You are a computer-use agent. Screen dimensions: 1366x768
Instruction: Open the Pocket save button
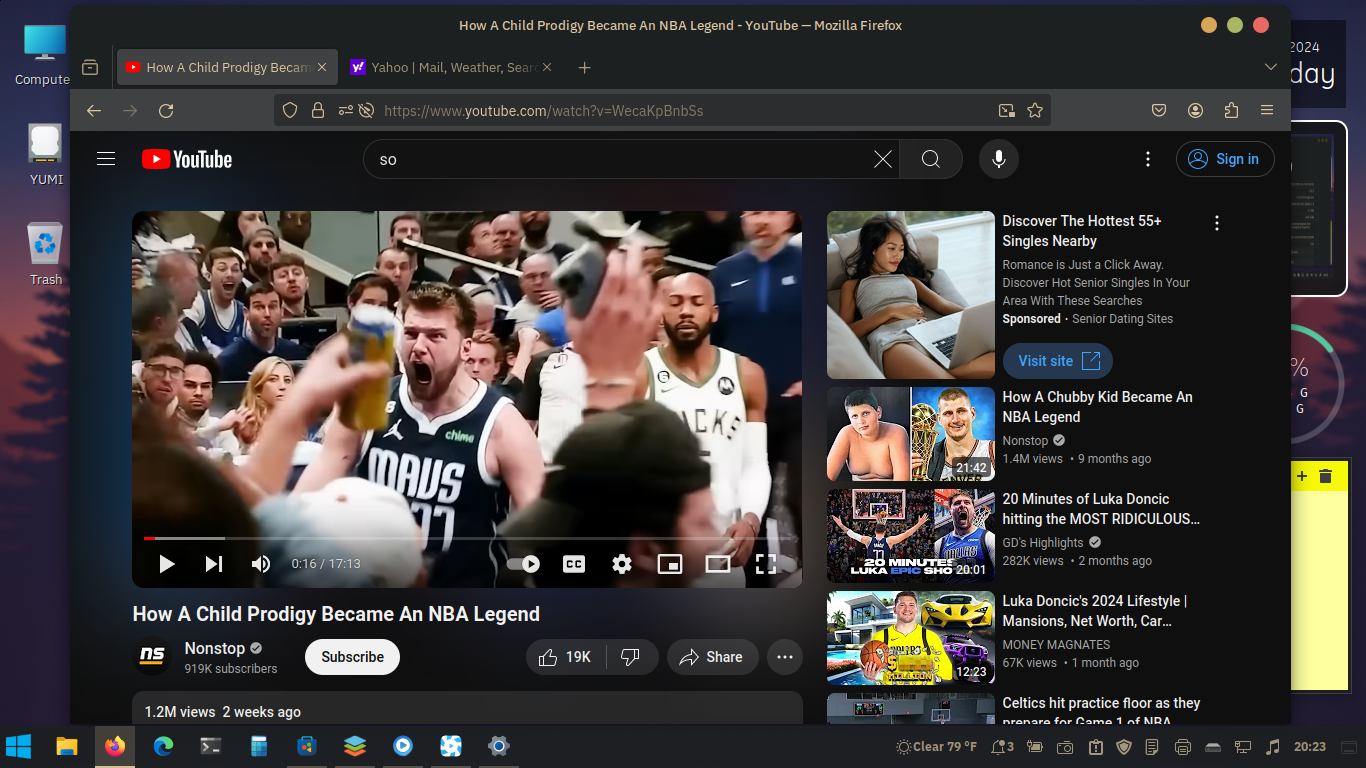point(1159,110)
